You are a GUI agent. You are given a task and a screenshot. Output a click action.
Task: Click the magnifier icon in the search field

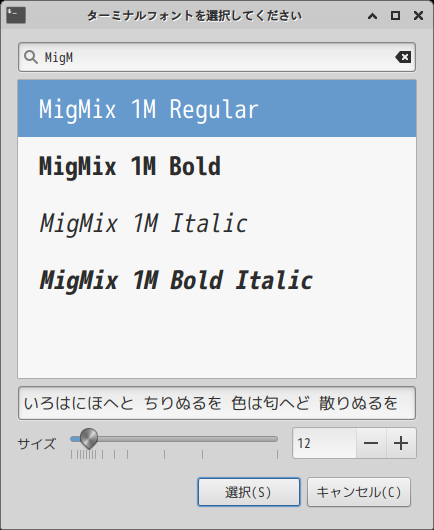31,57
